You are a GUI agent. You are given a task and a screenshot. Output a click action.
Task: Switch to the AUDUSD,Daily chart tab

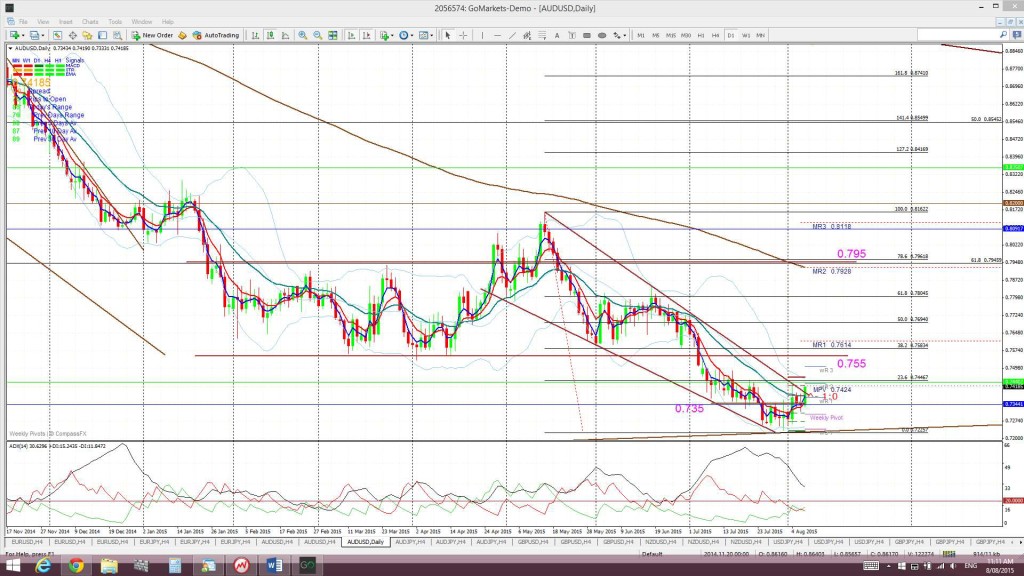[366, 542]
